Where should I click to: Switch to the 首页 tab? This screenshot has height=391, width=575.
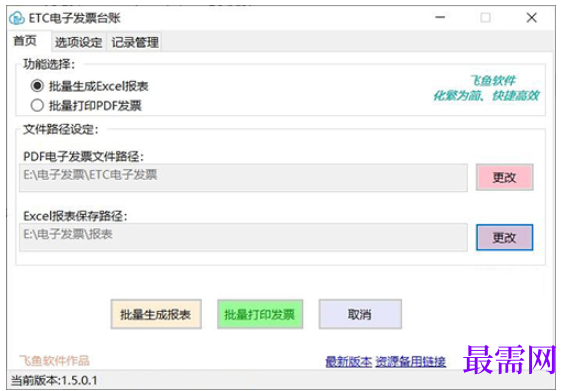point(25,41)
